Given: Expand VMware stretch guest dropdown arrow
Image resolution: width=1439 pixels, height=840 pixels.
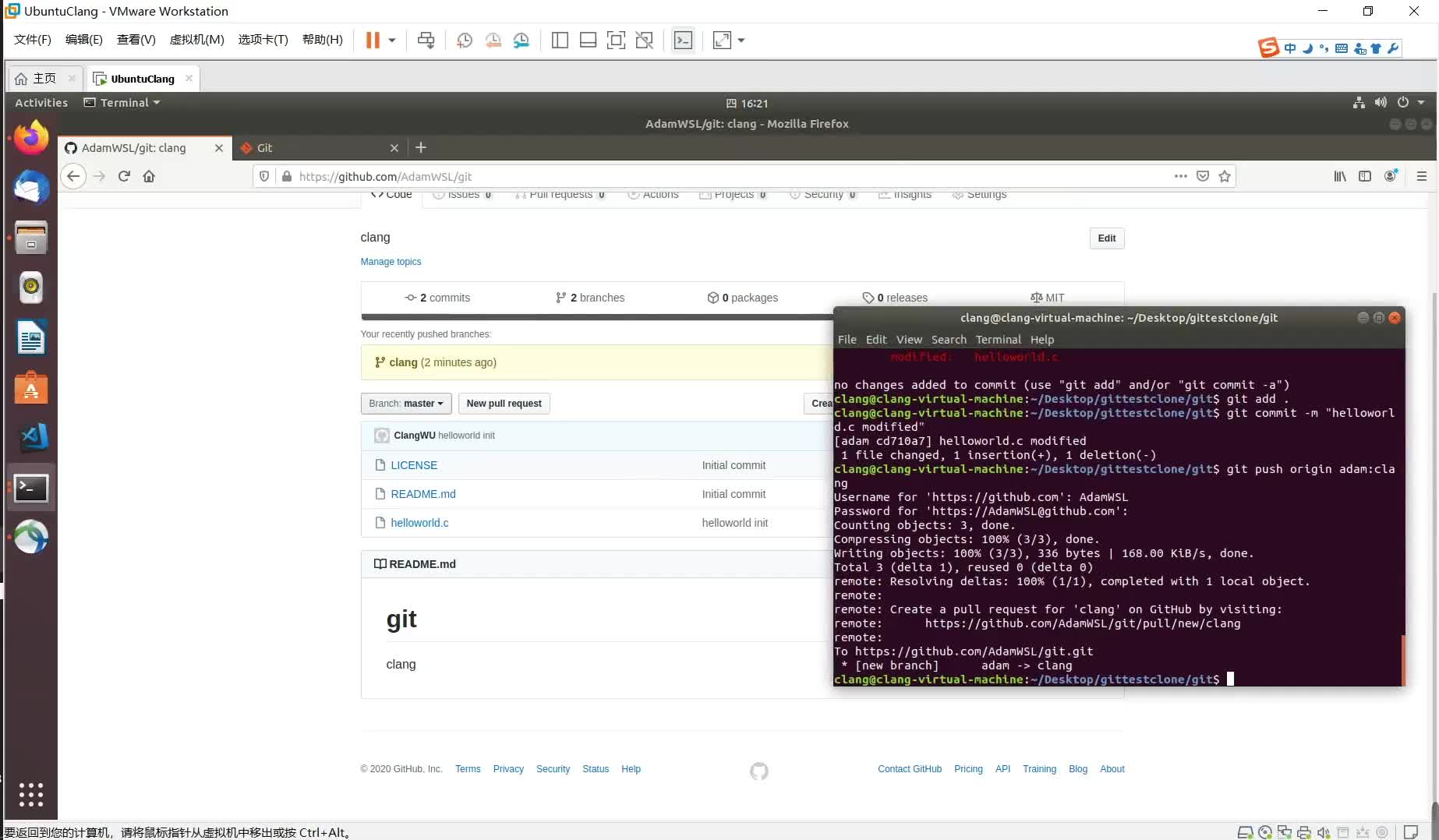Looking at the screenshot, I should (x=741, y=40).
